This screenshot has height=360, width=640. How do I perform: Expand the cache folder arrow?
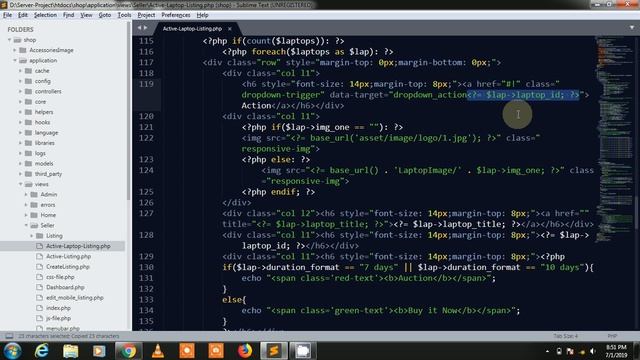tap(20, 71)
